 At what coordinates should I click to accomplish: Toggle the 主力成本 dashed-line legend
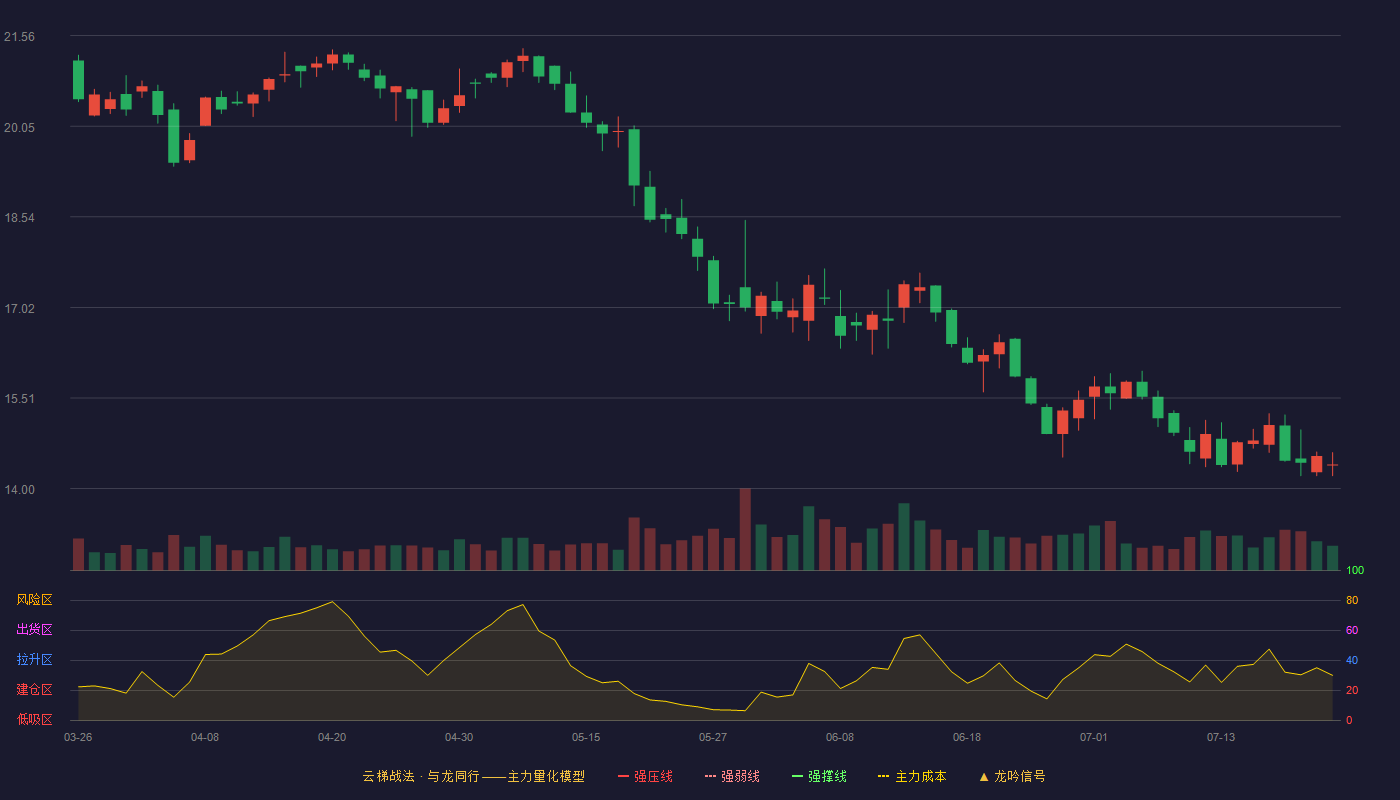(912, 776)
